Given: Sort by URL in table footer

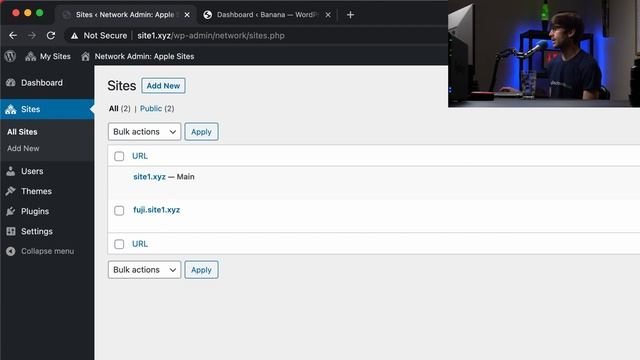Looking at the screenshot, I should tap(140, 244).
